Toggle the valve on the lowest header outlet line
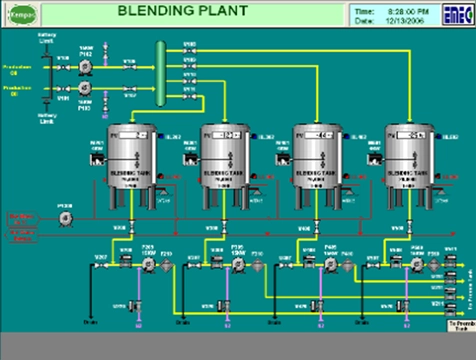The width and height of the screenshot is (476, 360). coord(190,97)
